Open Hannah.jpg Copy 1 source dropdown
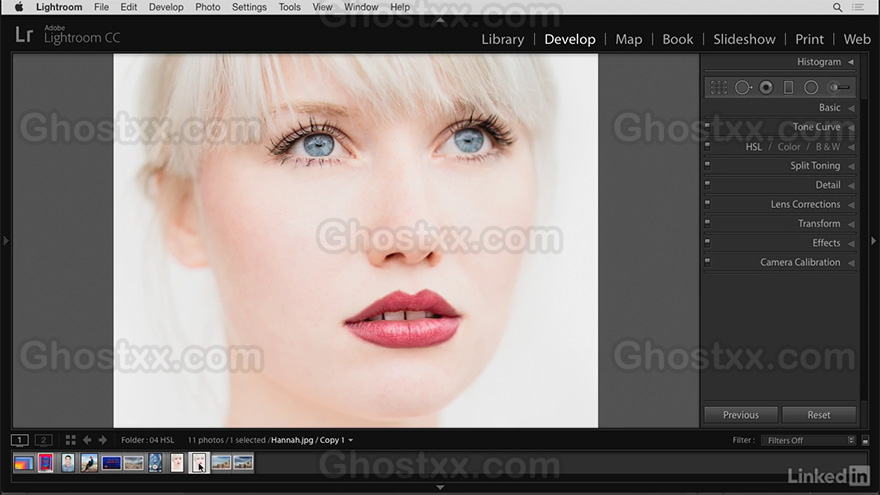880x495 pixels. tap(351, 440)
